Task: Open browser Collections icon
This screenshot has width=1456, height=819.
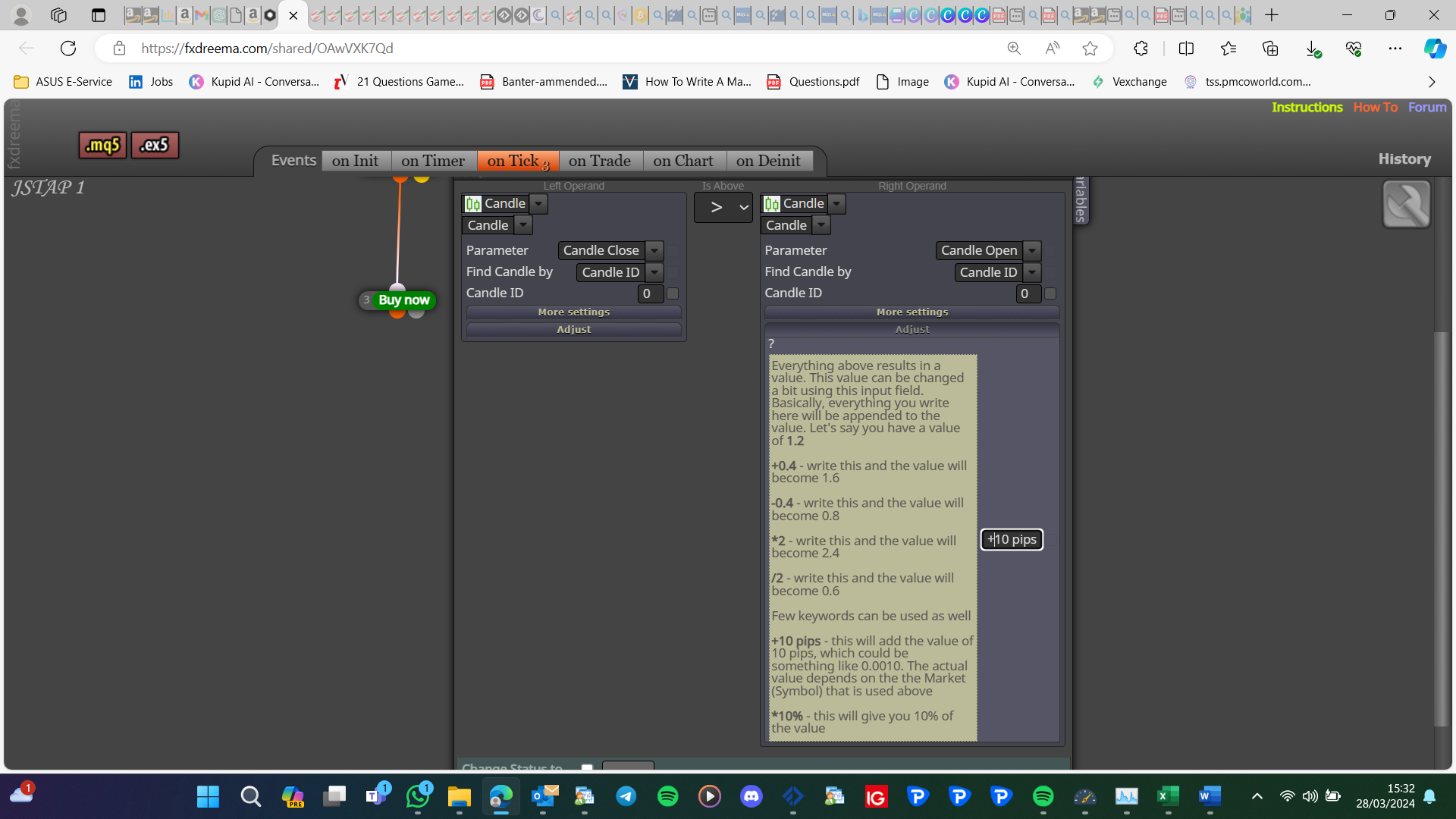Action: coord(1270,49)
